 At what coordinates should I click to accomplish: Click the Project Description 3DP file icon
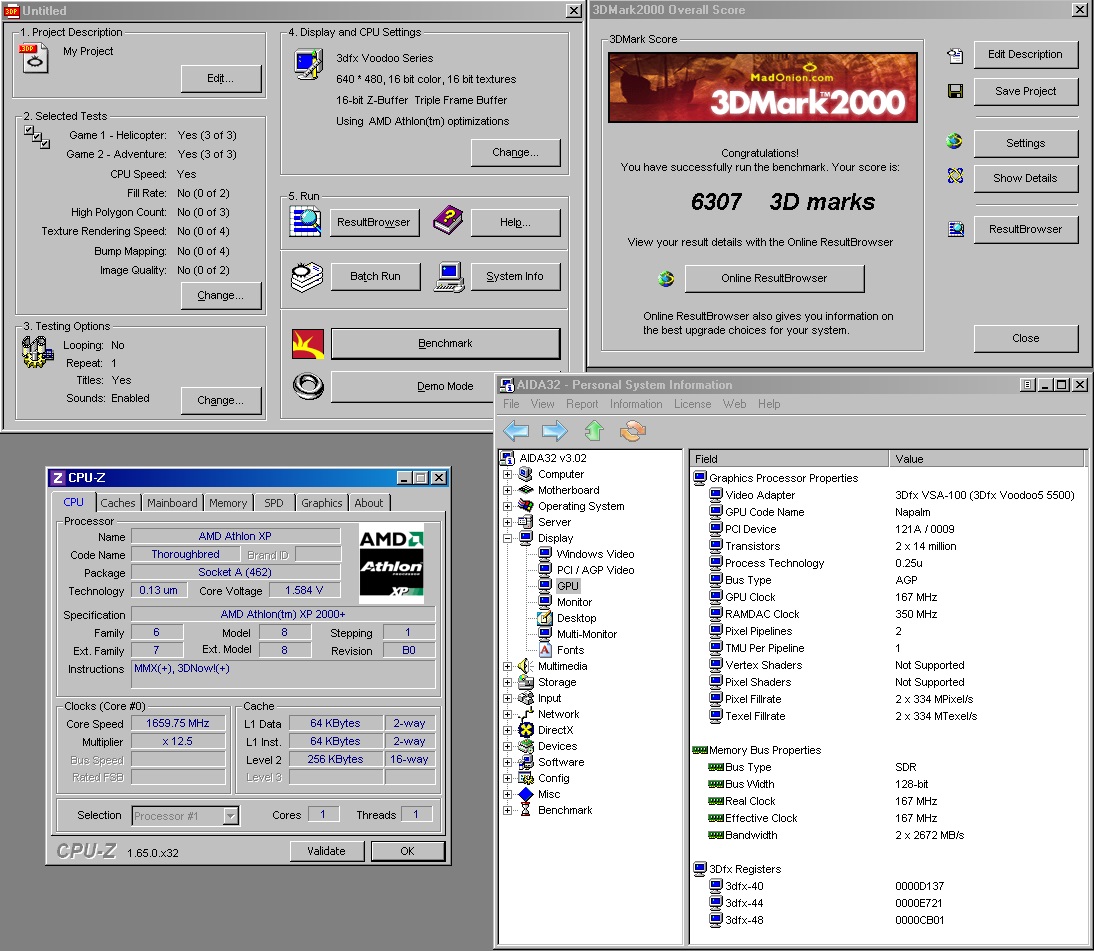(33, 58)
